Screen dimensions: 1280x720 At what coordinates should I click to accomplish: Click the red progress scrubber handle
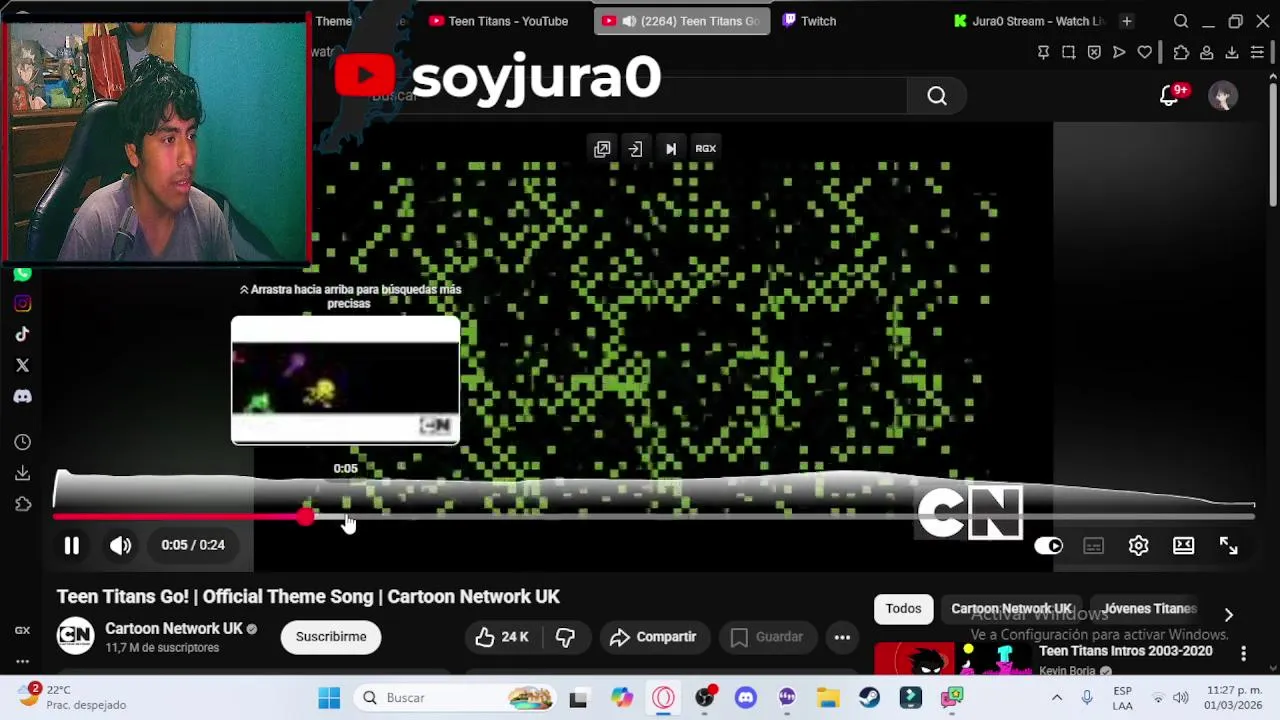[x=305, y=517]
